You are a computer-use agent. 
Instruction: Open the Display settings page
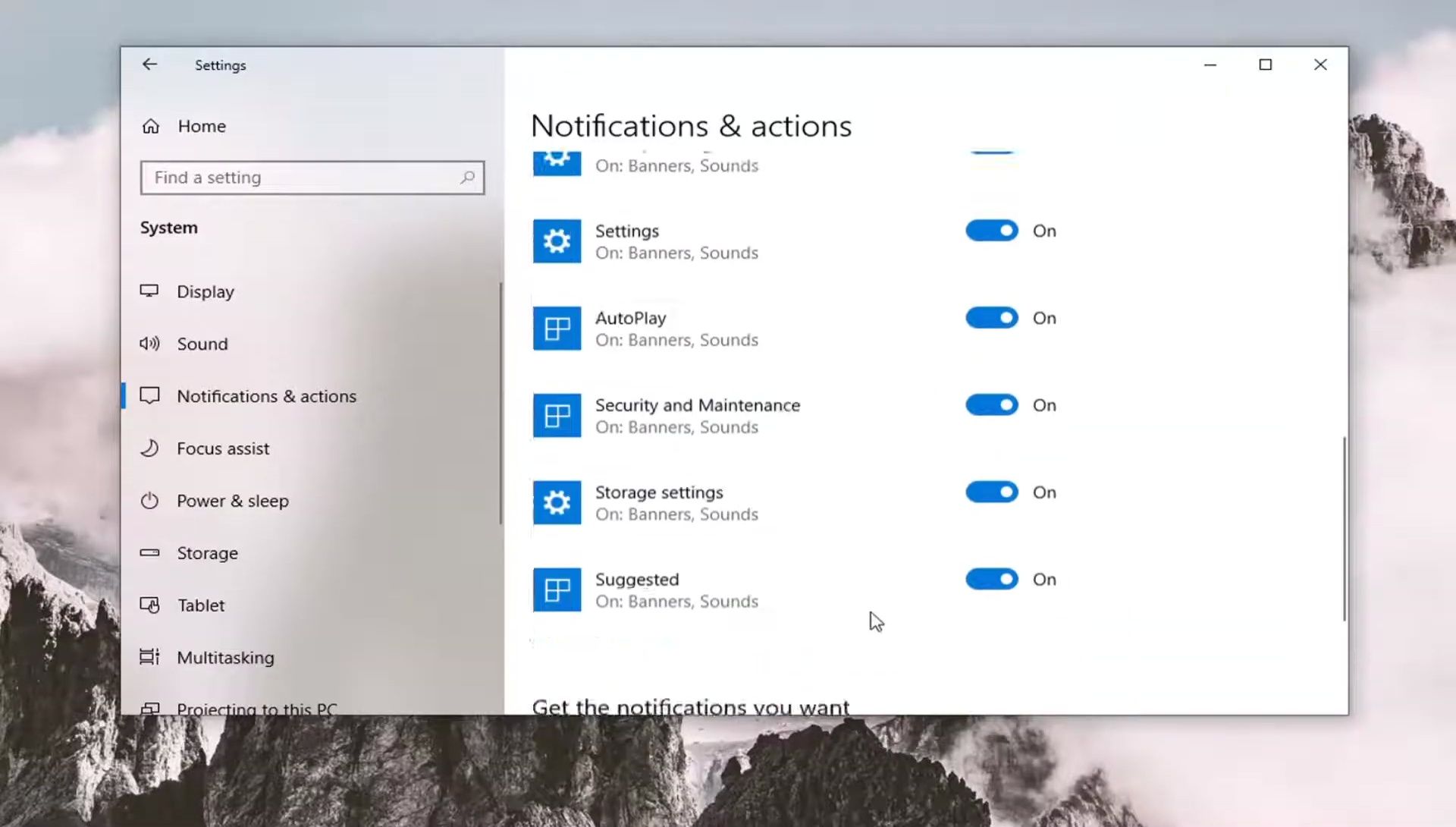pyautogui.click(x=311, y=291)
